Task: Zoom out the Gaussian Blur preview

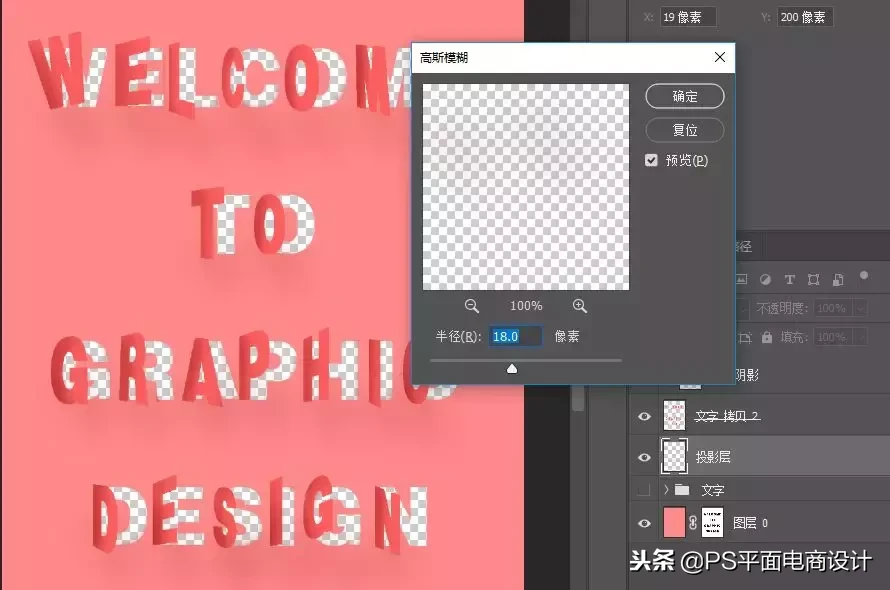Action: (x=472, y=307)
